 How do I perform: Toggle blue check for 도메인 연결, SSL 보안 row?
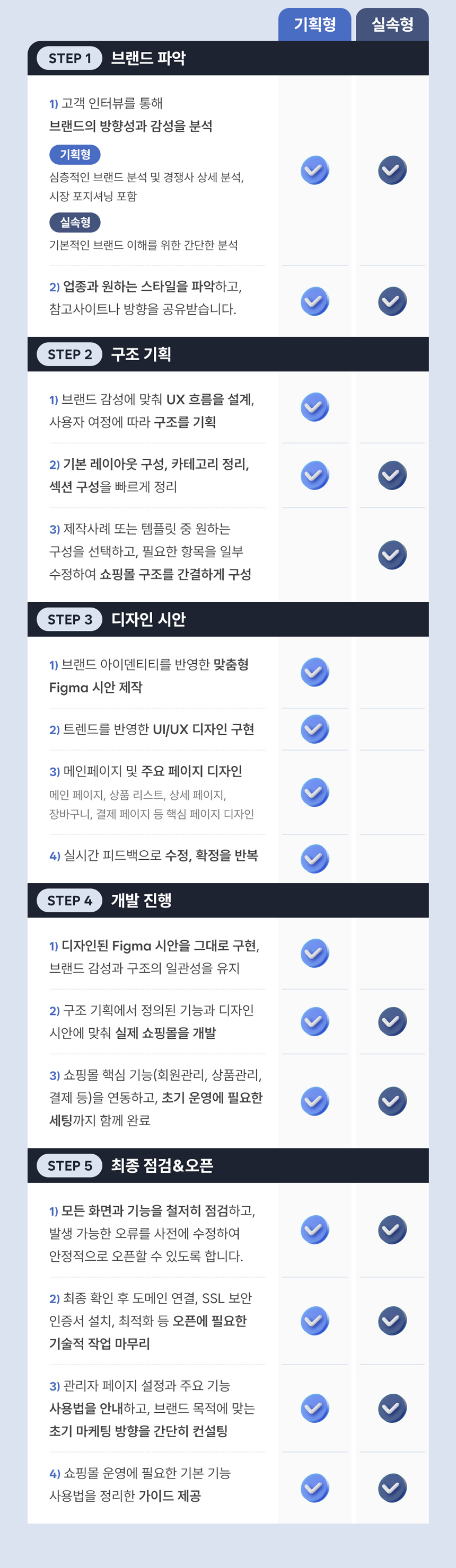coord(314,1321)
